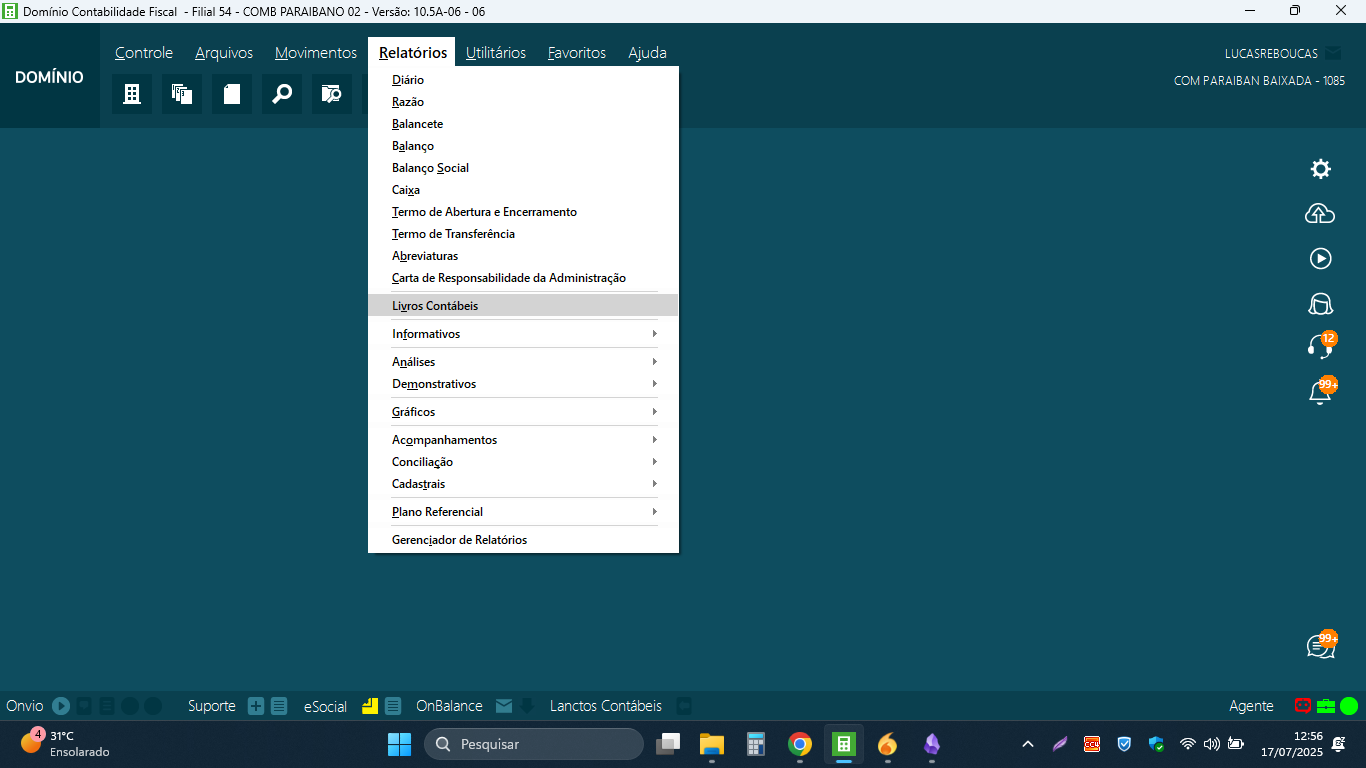This screenshot has width=1366, height=768.
Task: Click the yellow eSocial status icon
Action: [x=370, y=706]
